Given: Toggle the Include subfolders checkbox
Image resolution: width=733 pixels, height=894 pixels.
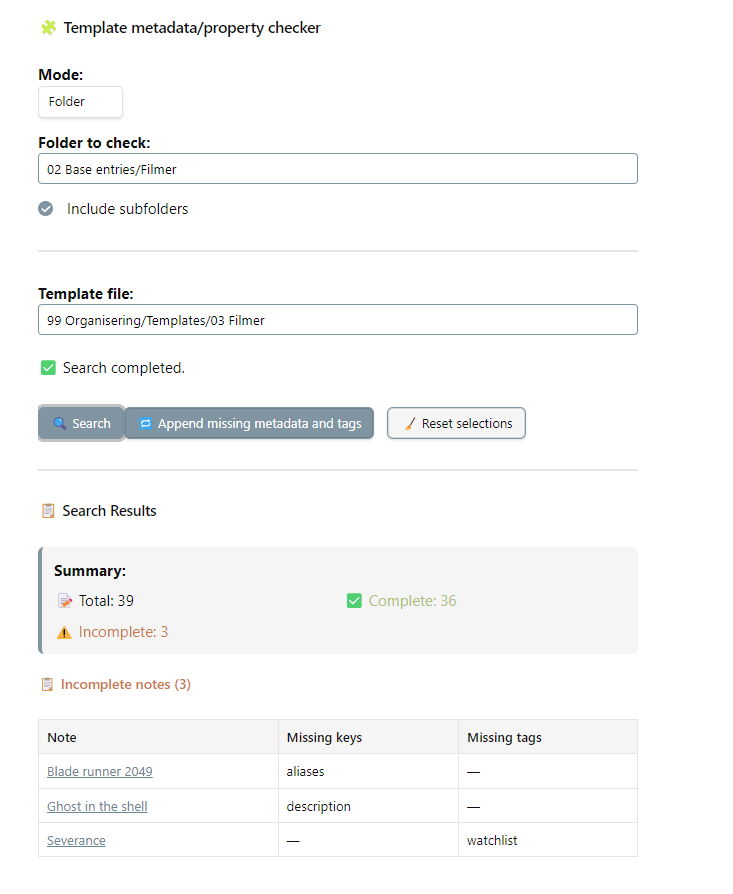Looking at the screenshot, I should pyautogui.click(x=46, y=209).
